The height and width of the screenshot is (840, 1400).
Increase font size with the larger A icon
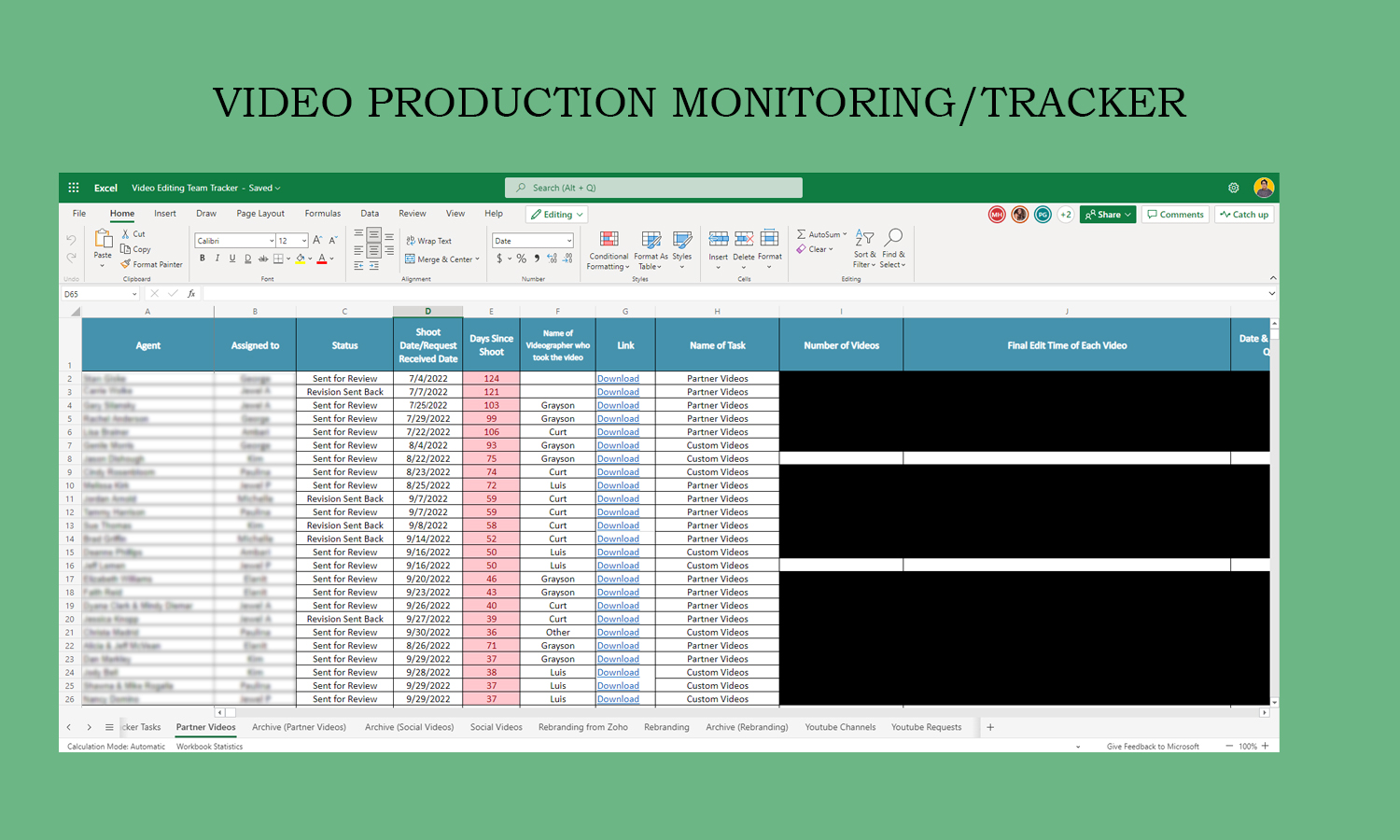point(317,241)
